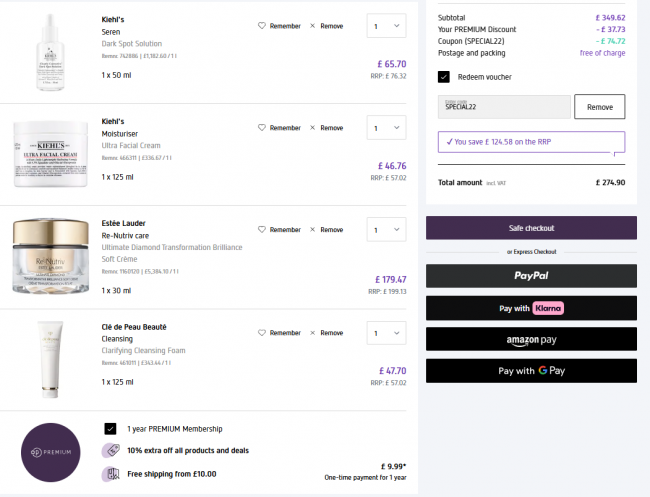The height and width of the screenshot is (497, 650).
Task: Click the voucher code input field
Action: point(504,107)
